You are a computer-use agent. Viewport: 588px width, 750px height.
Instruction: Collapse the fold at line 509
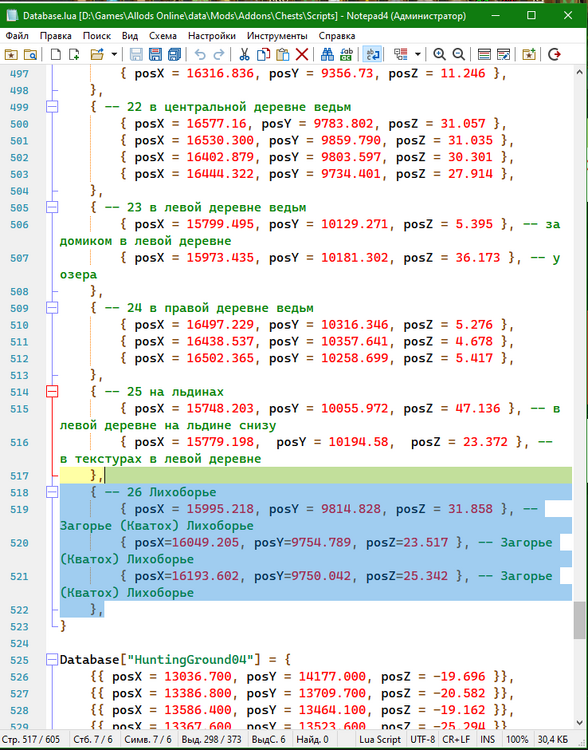[52, 308]
